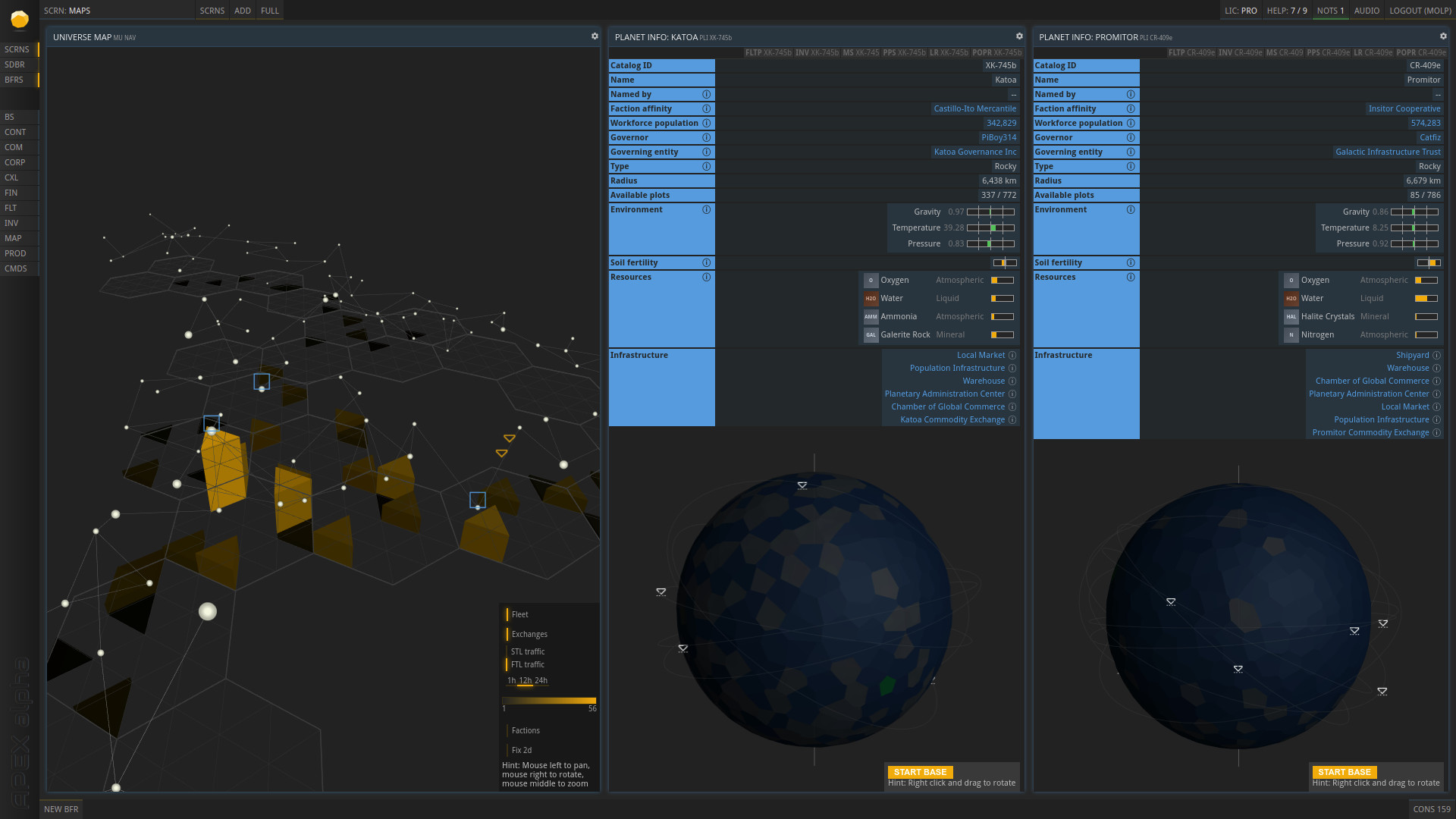Click the info icon beside Katoa's Faction affinity
1456x819 pixels.
click(706, 108)
